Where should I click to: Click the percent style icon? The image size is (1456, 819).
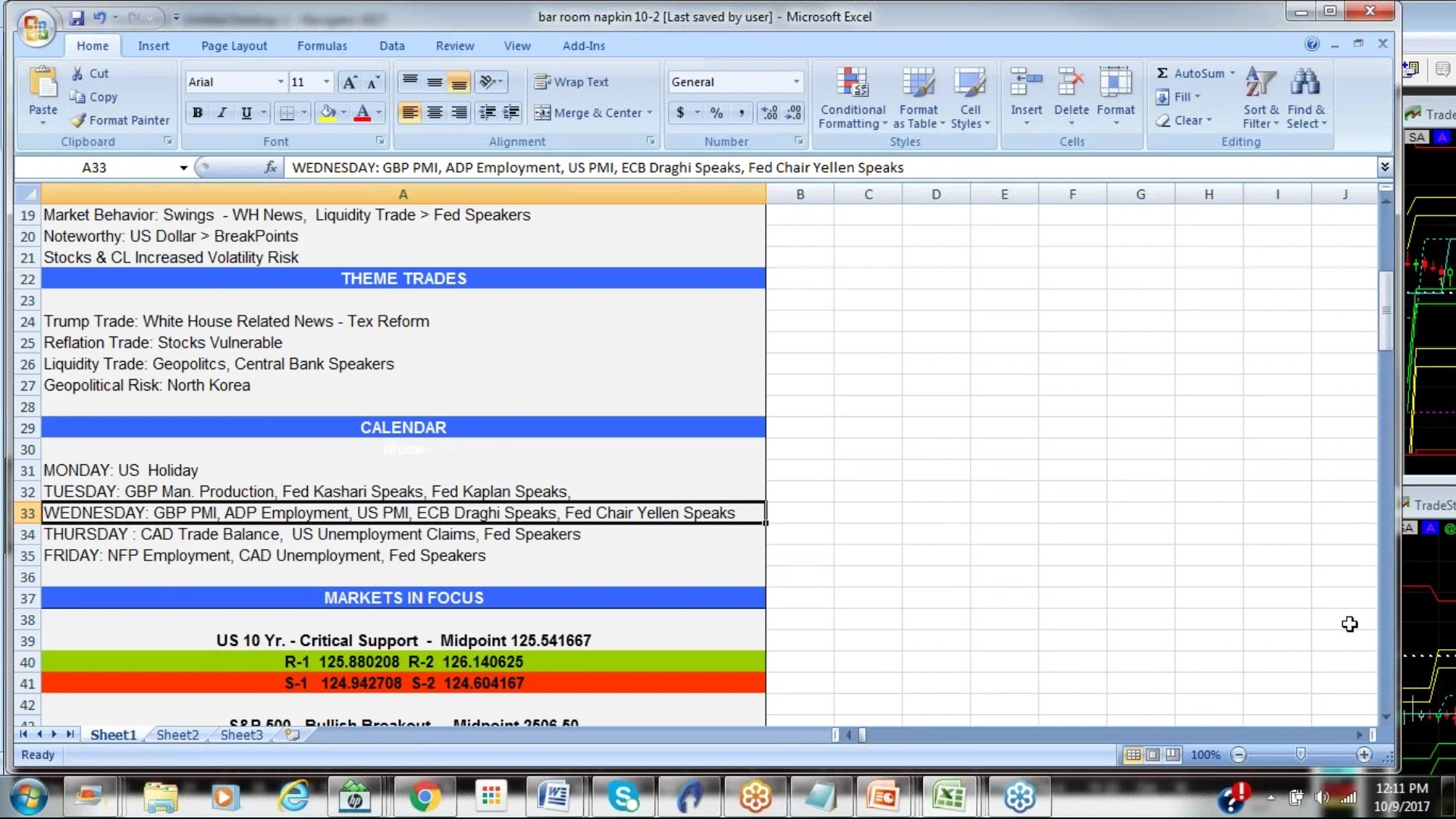pos(717,113)
